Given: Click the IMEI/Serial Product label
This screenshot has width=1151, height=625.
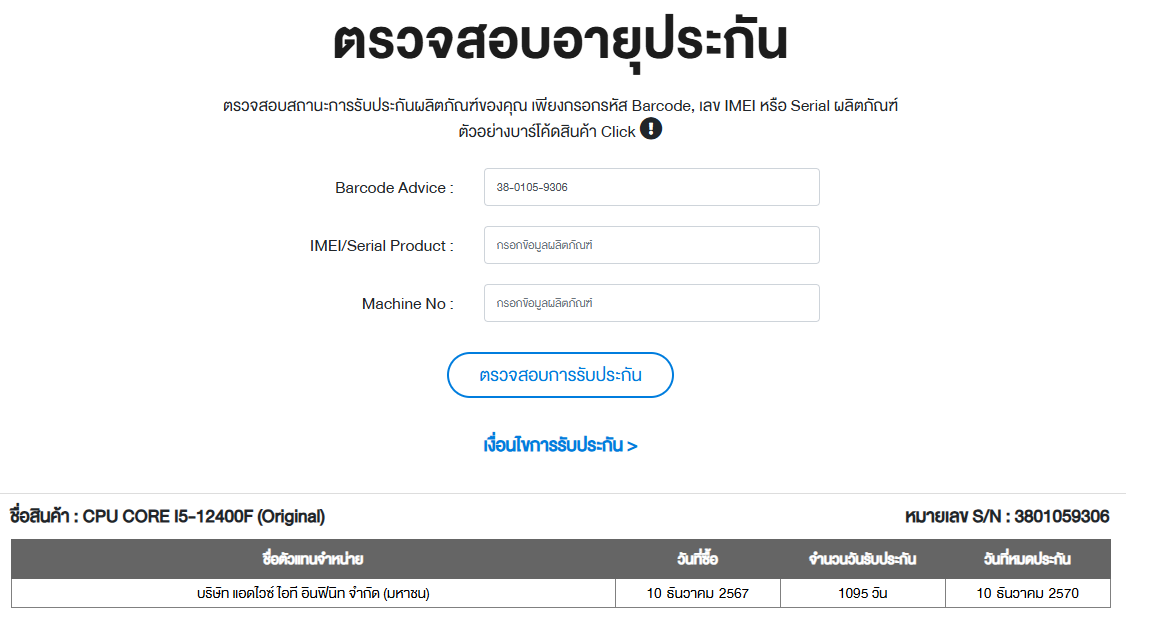Looking at the screenshot, I should tap(381, 246).
